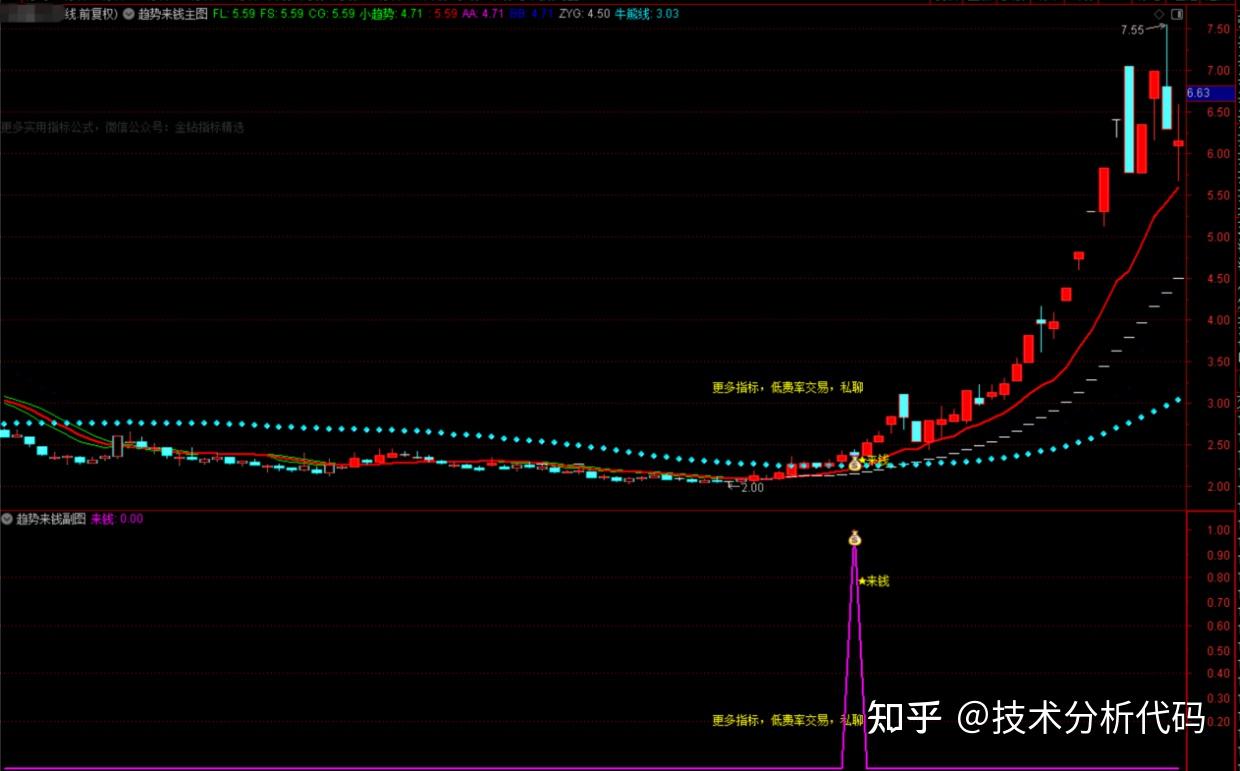Click the tall cyan candlestick near 7.00
Screen dimensions: 1240x771
tap(1129, 119)
